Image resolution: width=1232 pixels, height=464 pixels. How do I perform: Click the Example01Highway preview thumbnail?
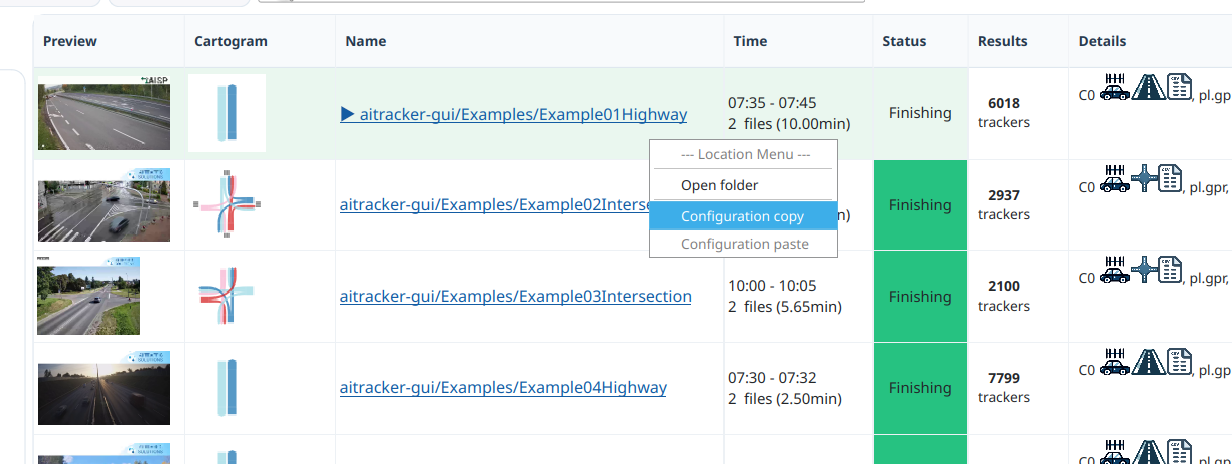pos(104,112)
